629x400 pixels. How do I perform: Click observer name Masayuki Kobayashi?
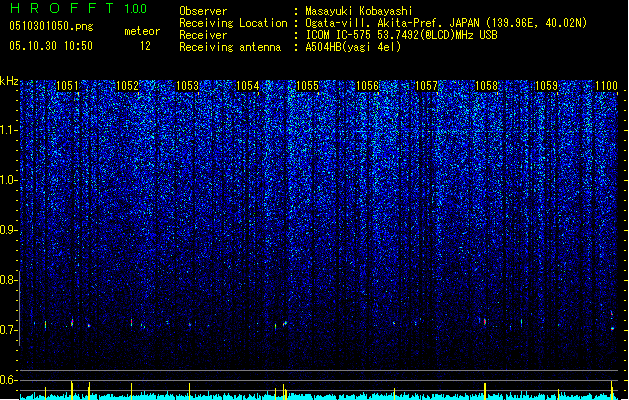(359, 11)
